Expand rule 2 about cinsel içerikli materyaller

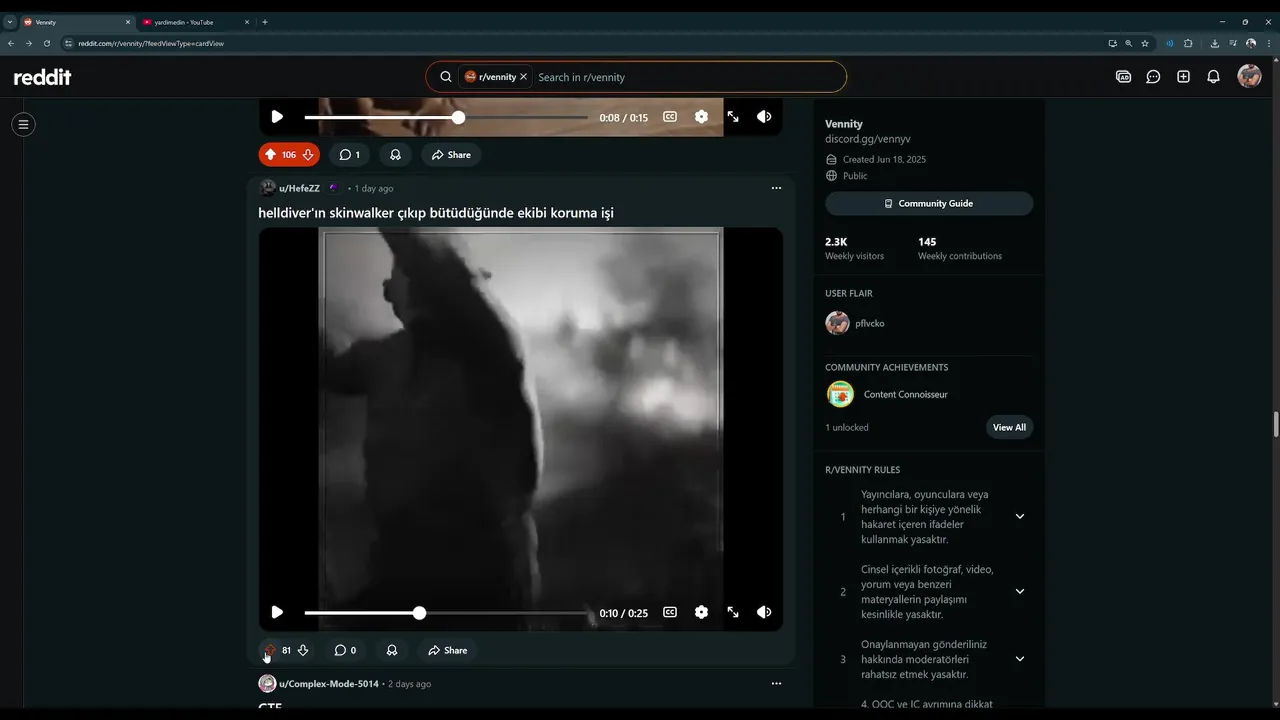click(1020, 592)
